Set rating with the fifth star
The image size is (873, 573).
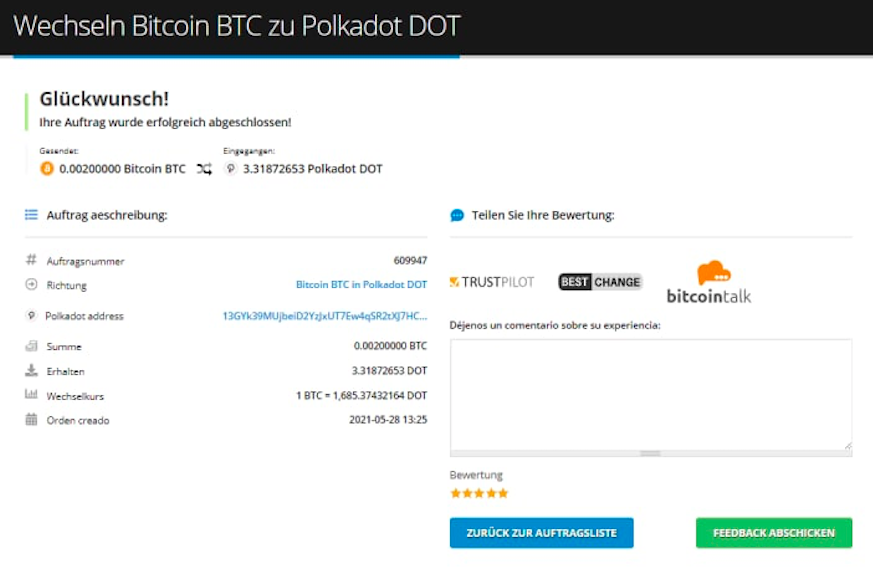503,493
